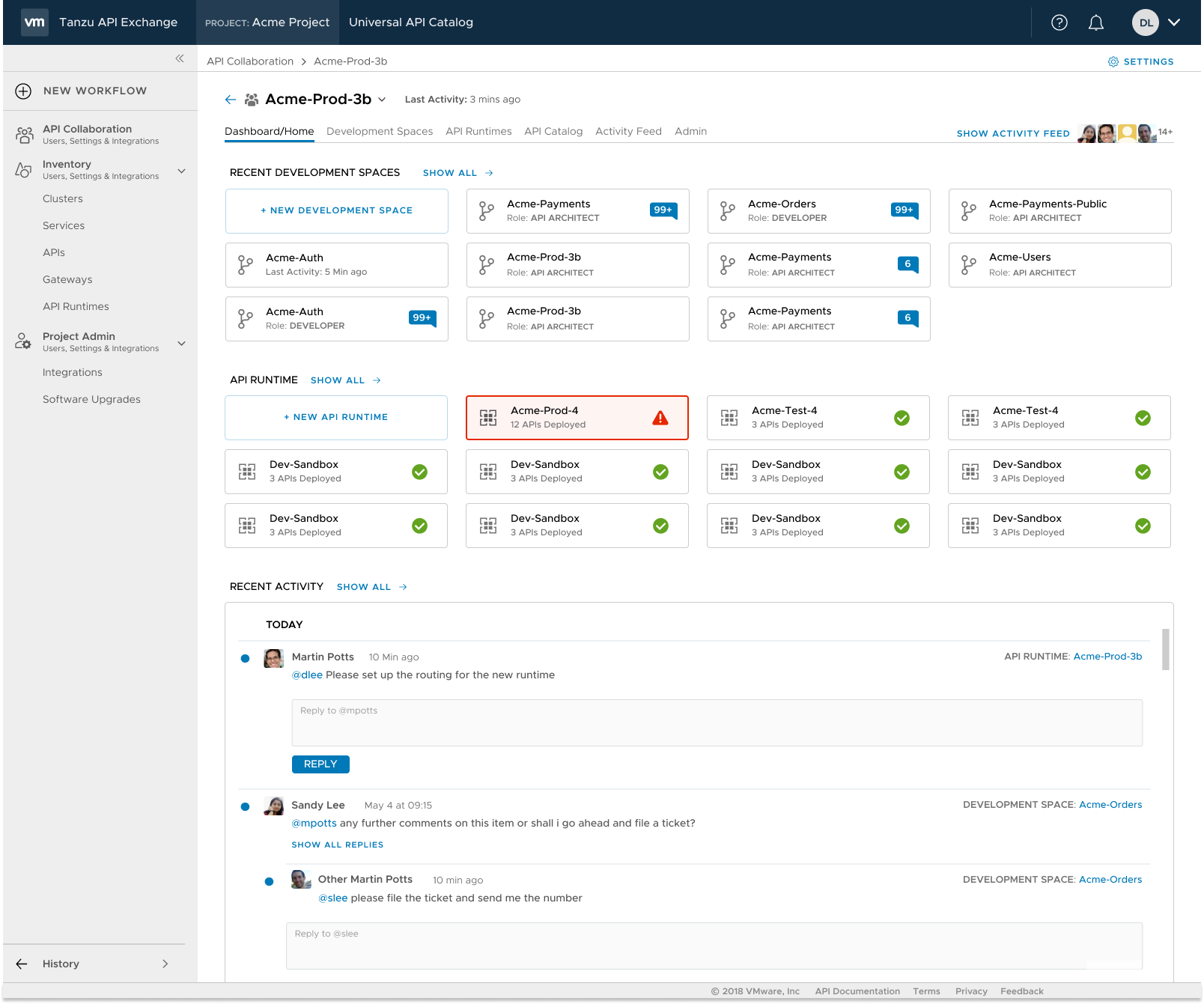The width and height of the screenshot is (1204, 1004).
Task: Switch to API Runtimes tab
Action: pos(478,131)
